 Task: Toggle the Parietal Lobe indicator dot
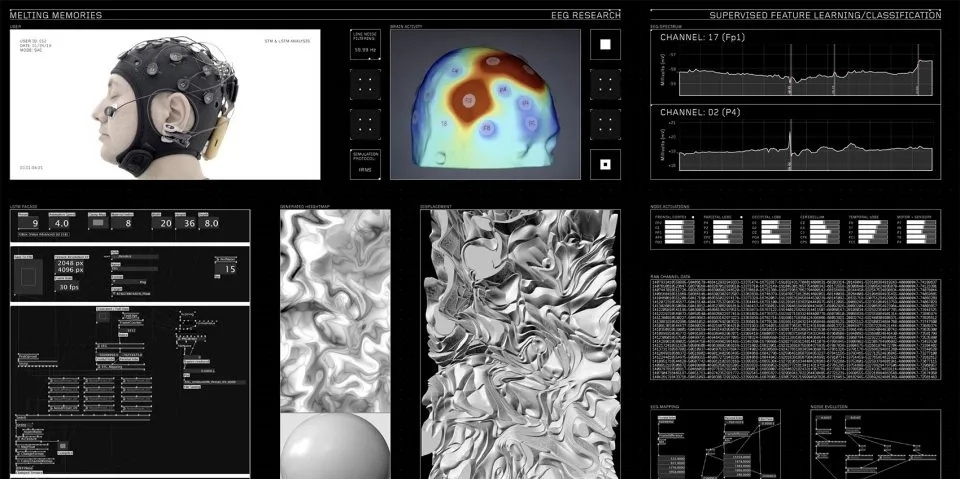[x=742, y=215]
